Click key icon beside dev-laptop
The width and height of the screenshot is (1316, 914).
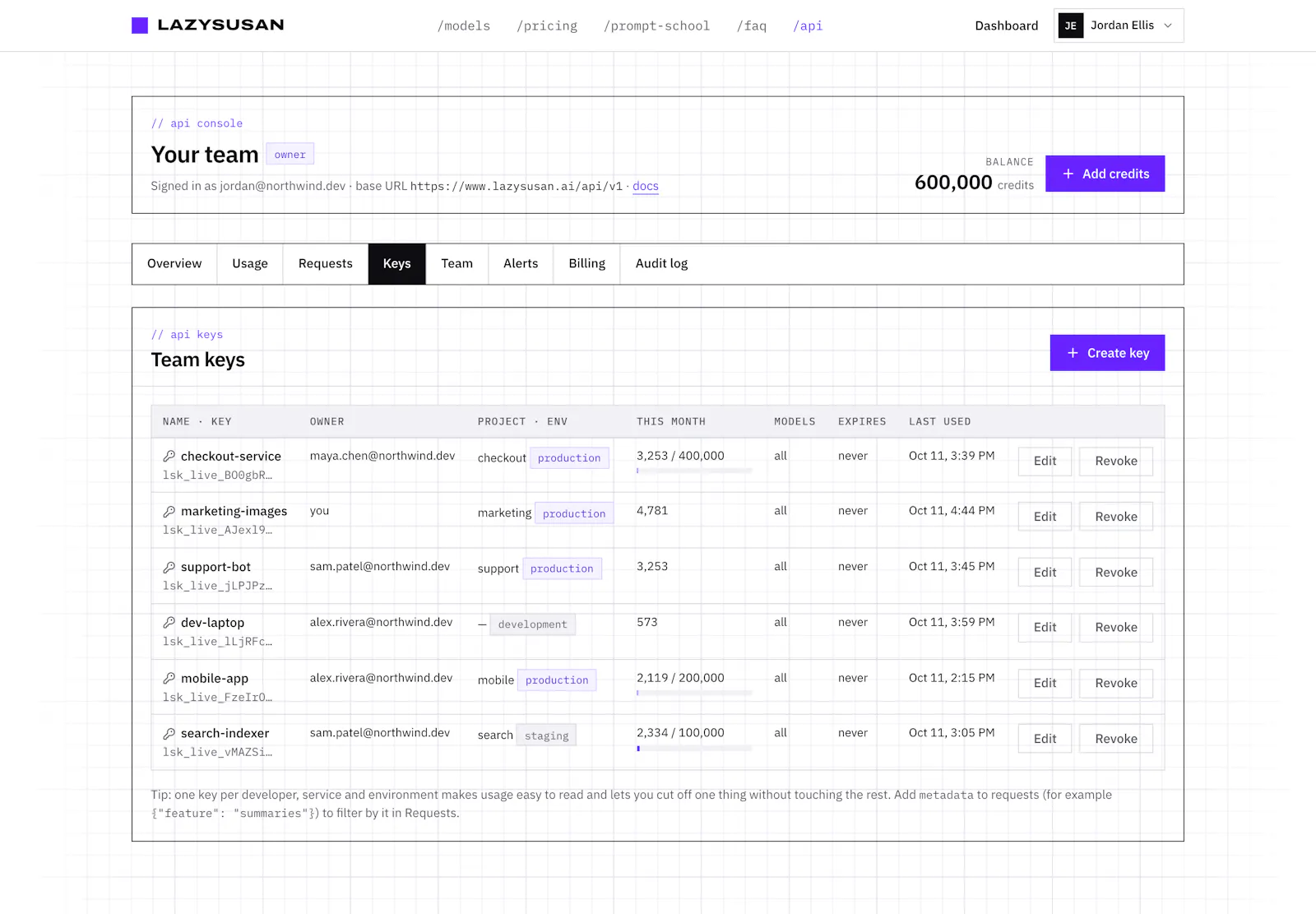tap(169, 623)
